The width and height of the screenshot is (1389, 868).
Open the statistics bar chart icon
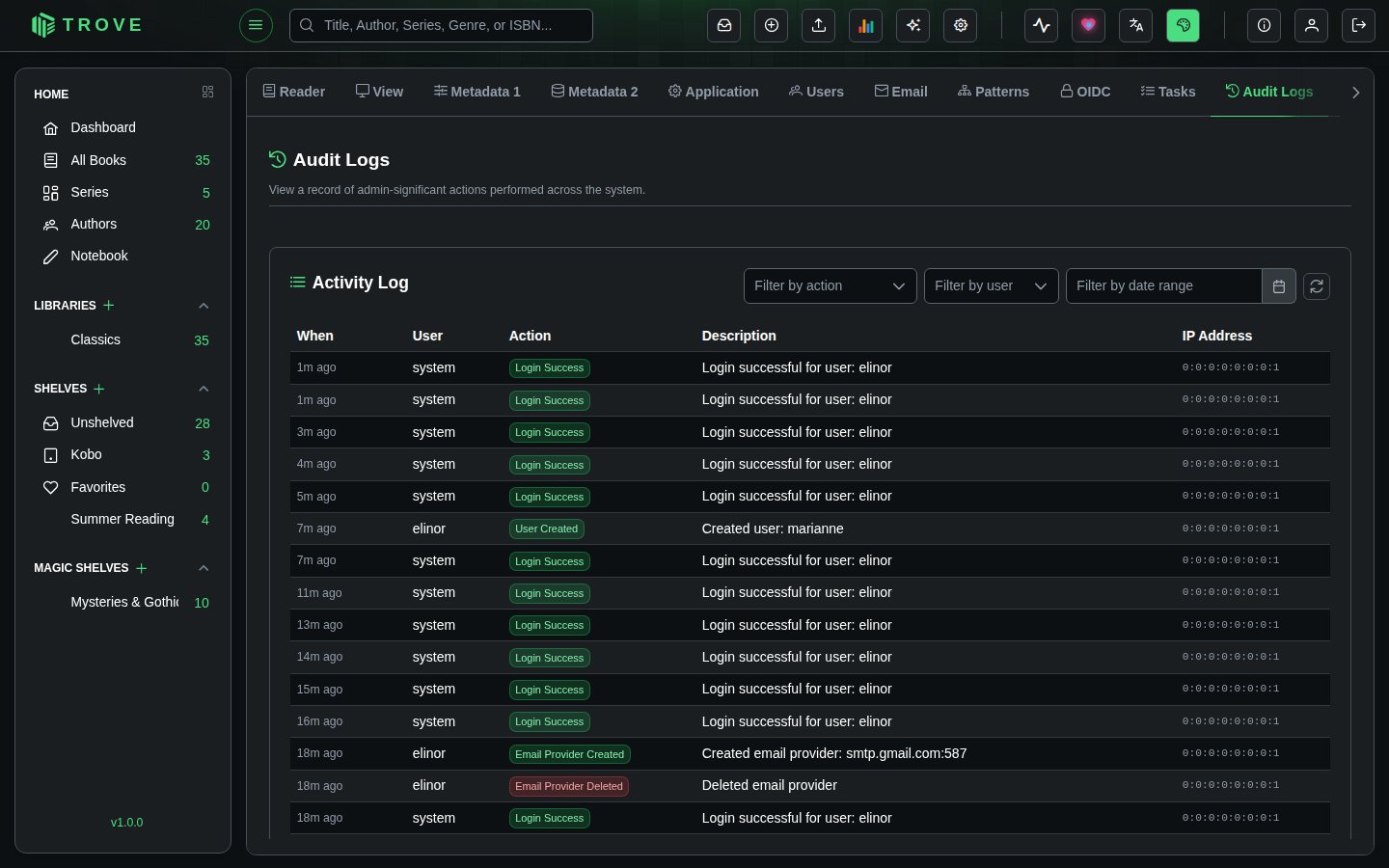pyautogui.click(x=866, y=25)
